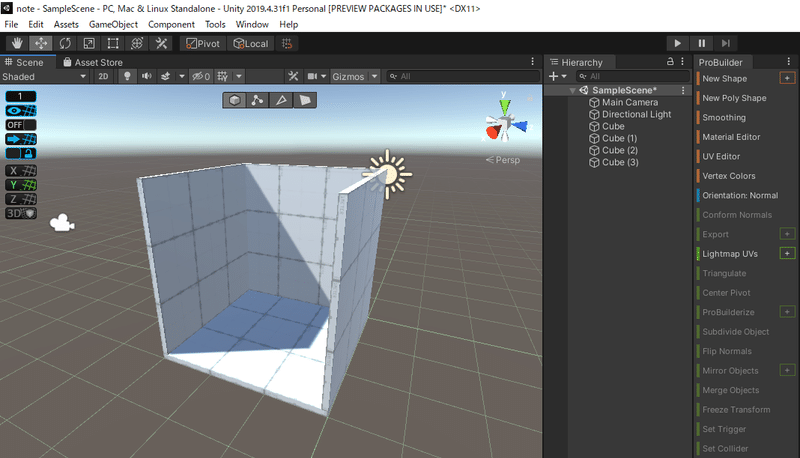This screenshot has height=458, width=800.
Task: Open ProBuilder panel options menu
Action: [789, 62]
